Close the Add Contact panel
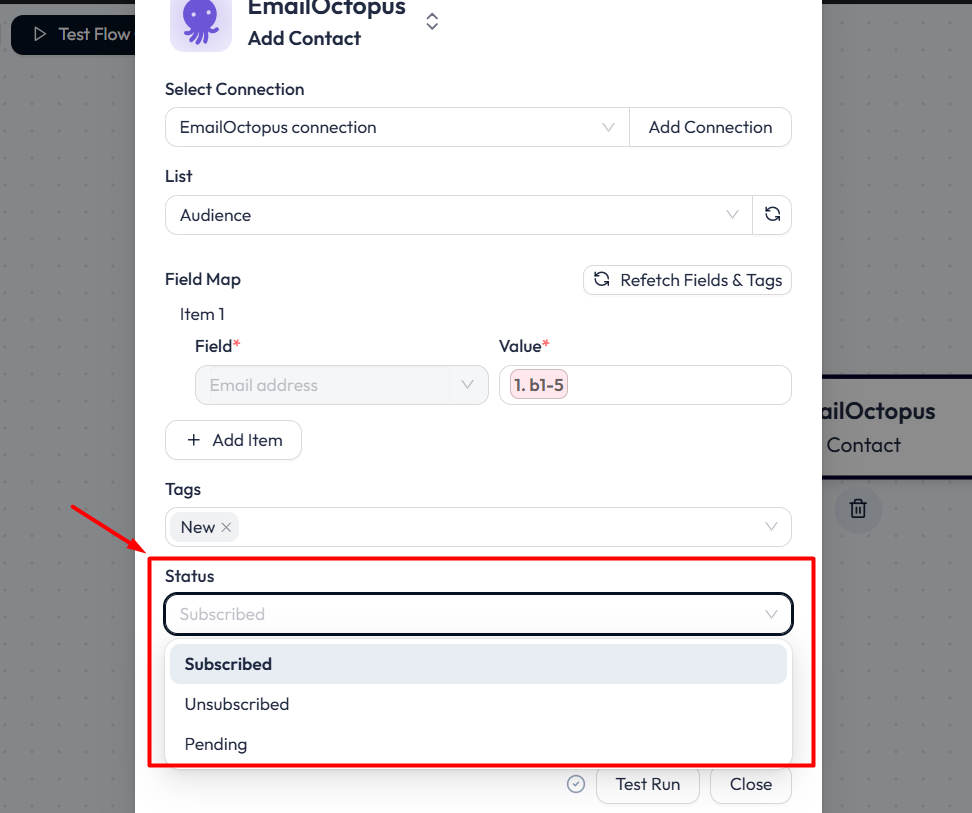This screenshot has width=972, height=813. tap(750, 784)
